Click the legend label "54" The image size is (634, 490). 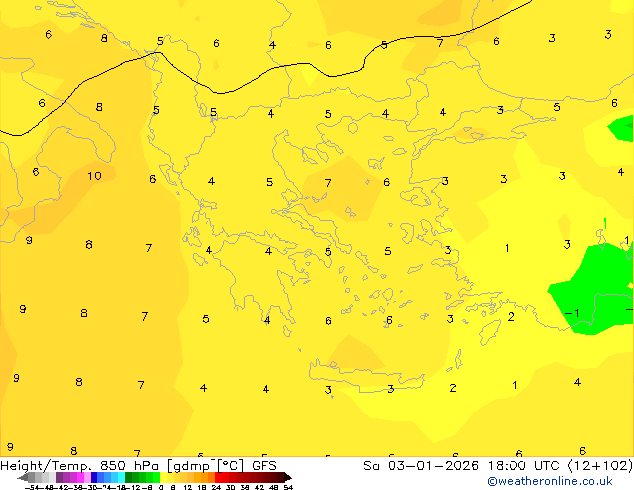pos(288,487)
